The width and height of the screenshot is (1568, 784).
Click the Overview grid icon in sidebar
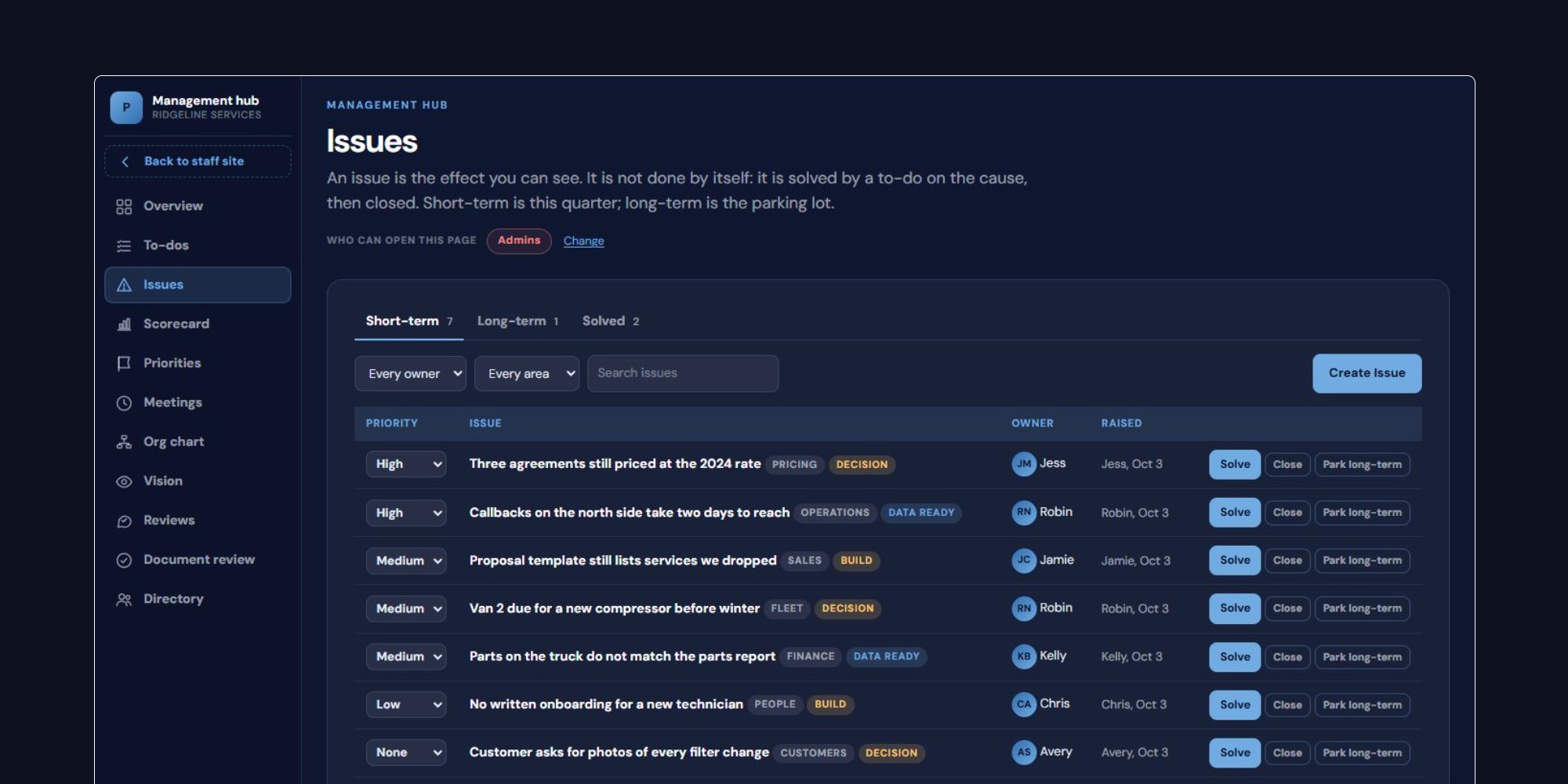coord(124,206)
